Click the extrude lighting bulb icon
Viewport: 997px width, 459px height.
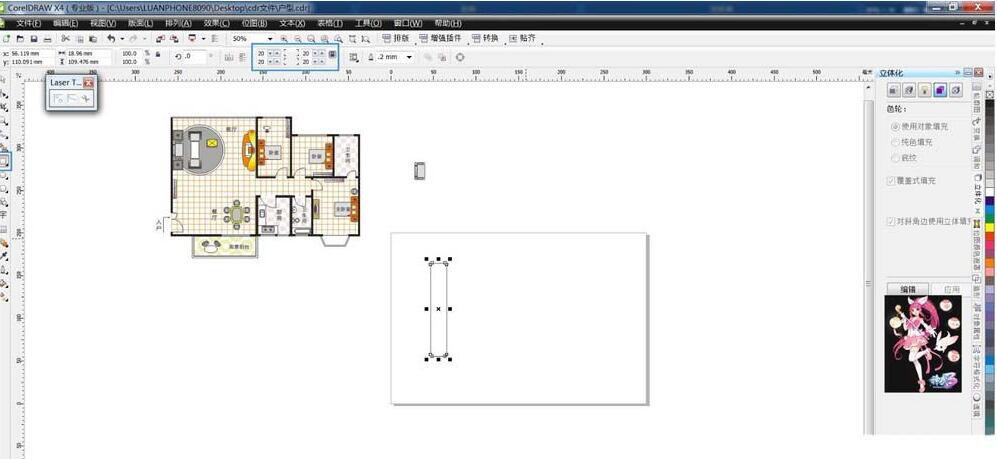tap(925, 90)
